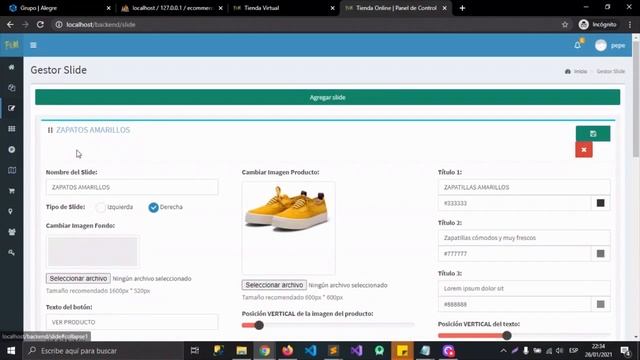Click the background image preview thumbnail
The width and height of the screenshot is (640, 360).
tap(93, 251)
